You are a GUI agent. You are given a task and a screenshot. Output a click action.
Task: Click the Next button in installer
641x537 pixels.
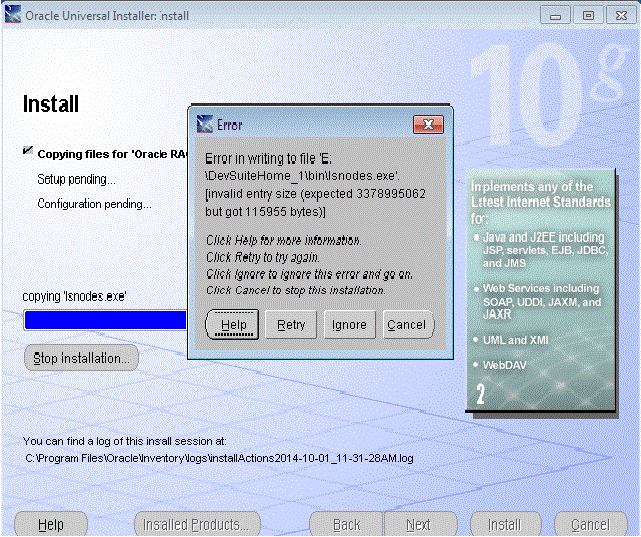coord(418,525)
